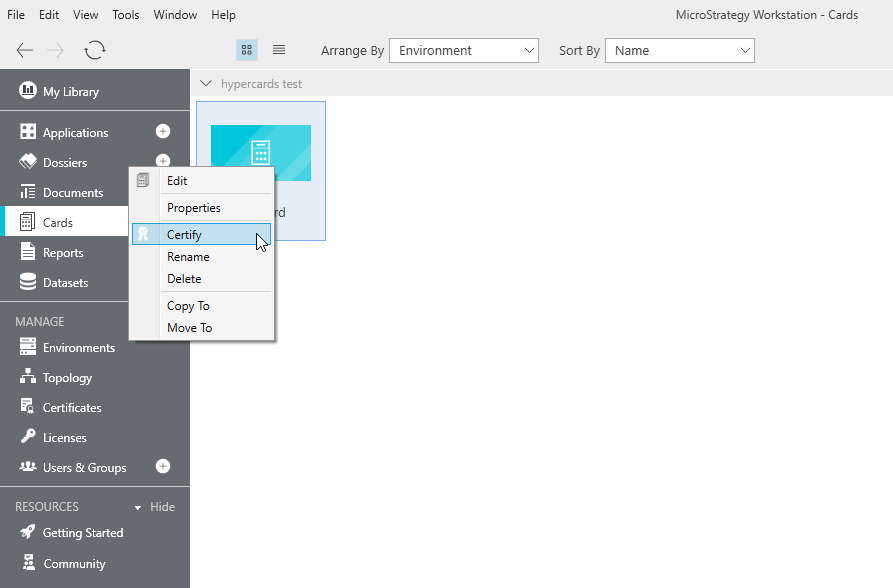Screen dimensions: 893x588
Task: Go to the Reports section label
Action: click(63, 253)
